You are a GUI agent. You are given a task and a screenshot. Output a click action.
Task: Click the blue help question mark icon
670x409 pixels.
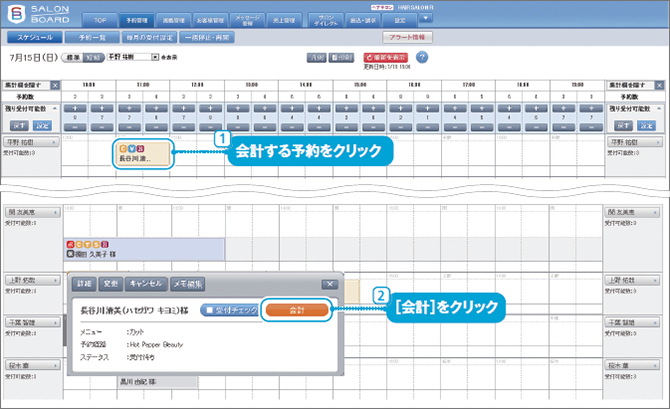click(422, 57)
